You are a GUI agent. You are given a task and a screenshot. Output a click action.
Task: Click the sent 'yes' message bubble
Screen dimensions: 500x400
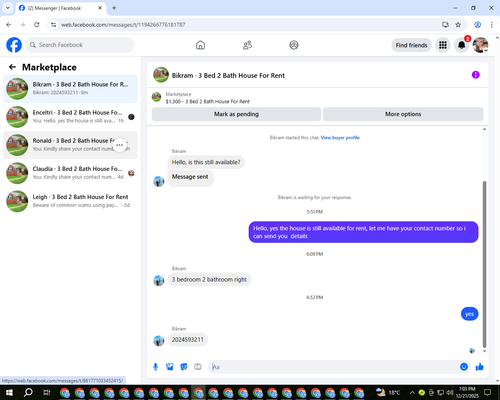tap(469, 314)
